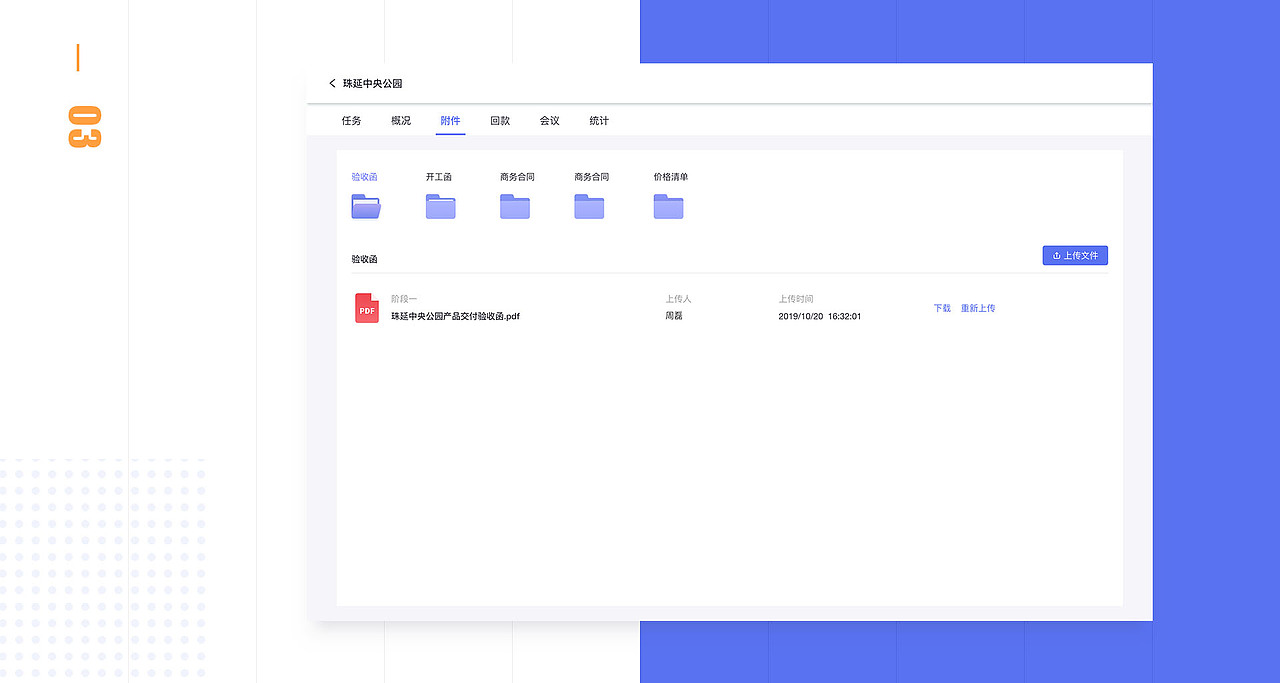The height and width of the screenshot is (683, 1280).
Task: Open the 价格清单 folder icon
Action: click(x=668, y=206)
